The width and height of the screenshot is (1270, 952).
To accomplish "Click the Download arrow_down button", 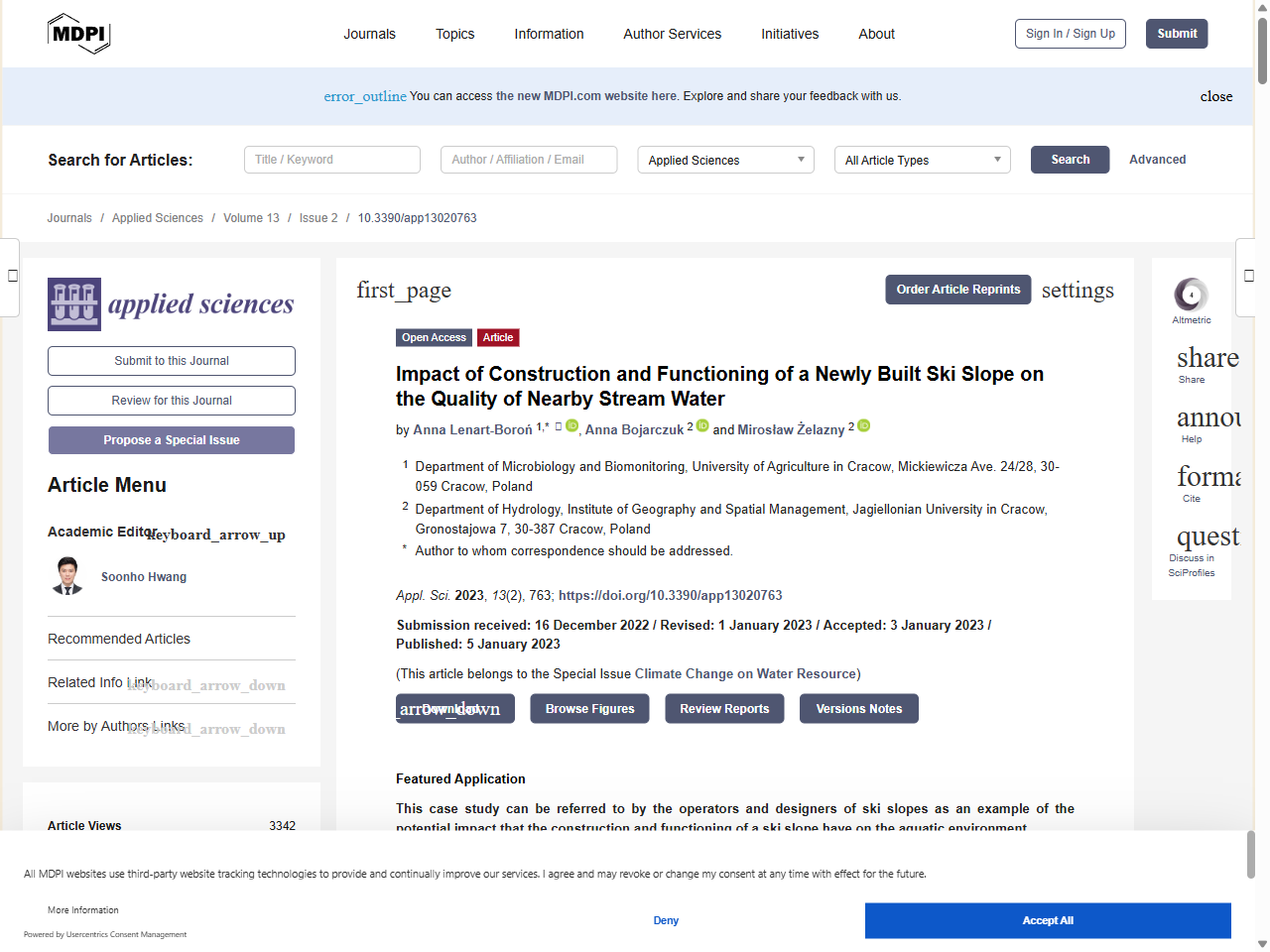I will tap(454, 708).
